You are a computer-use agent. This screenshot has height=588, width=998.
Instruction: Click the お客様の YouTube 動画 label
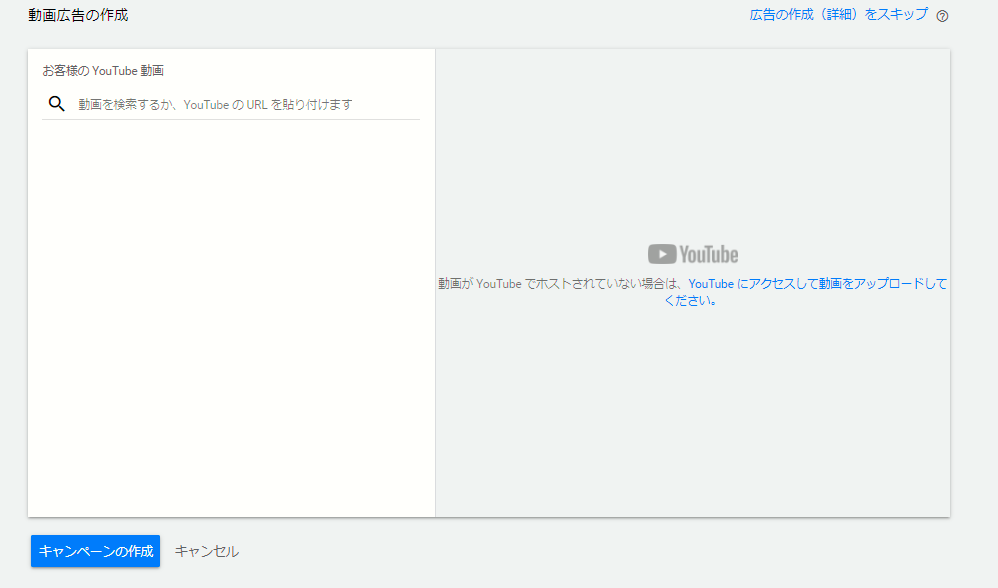tap(103, 71)
